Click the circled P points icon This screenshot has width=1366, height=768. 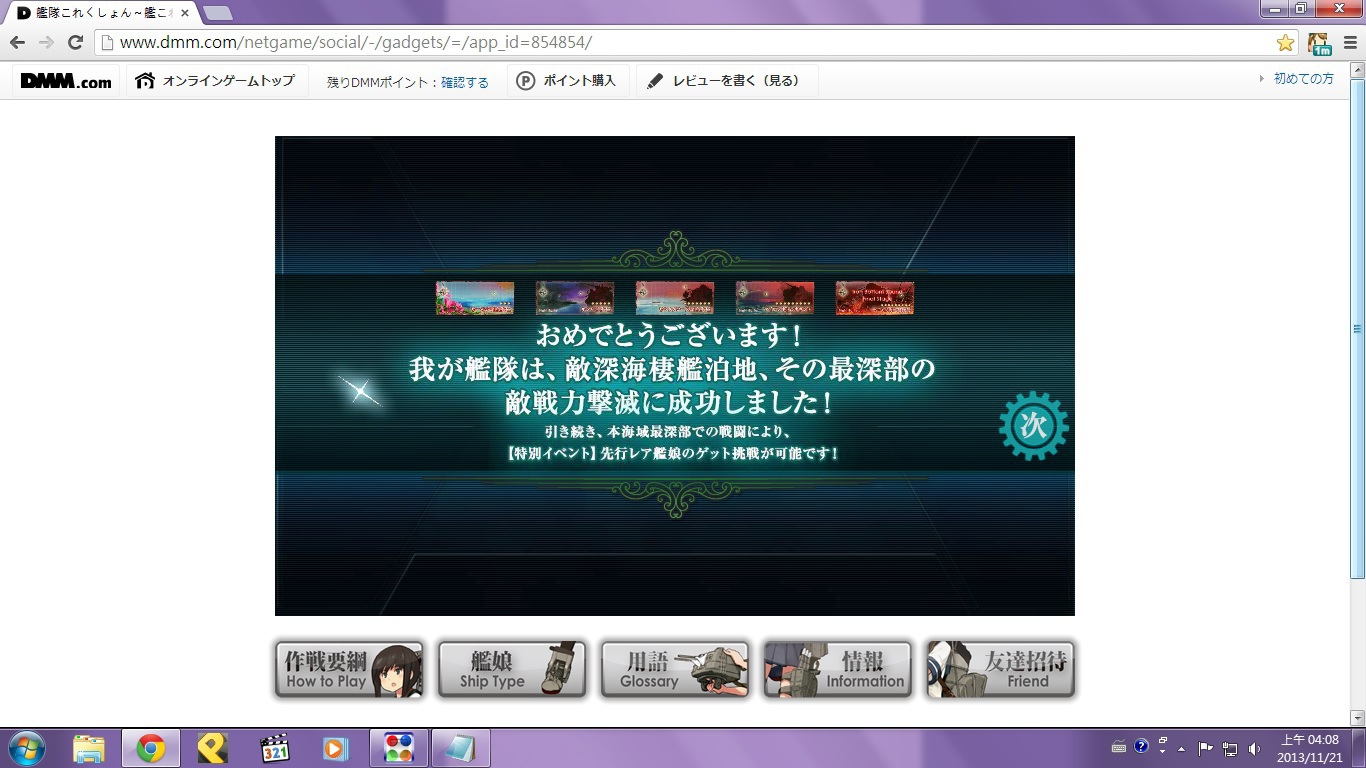[x=526, y=81]
